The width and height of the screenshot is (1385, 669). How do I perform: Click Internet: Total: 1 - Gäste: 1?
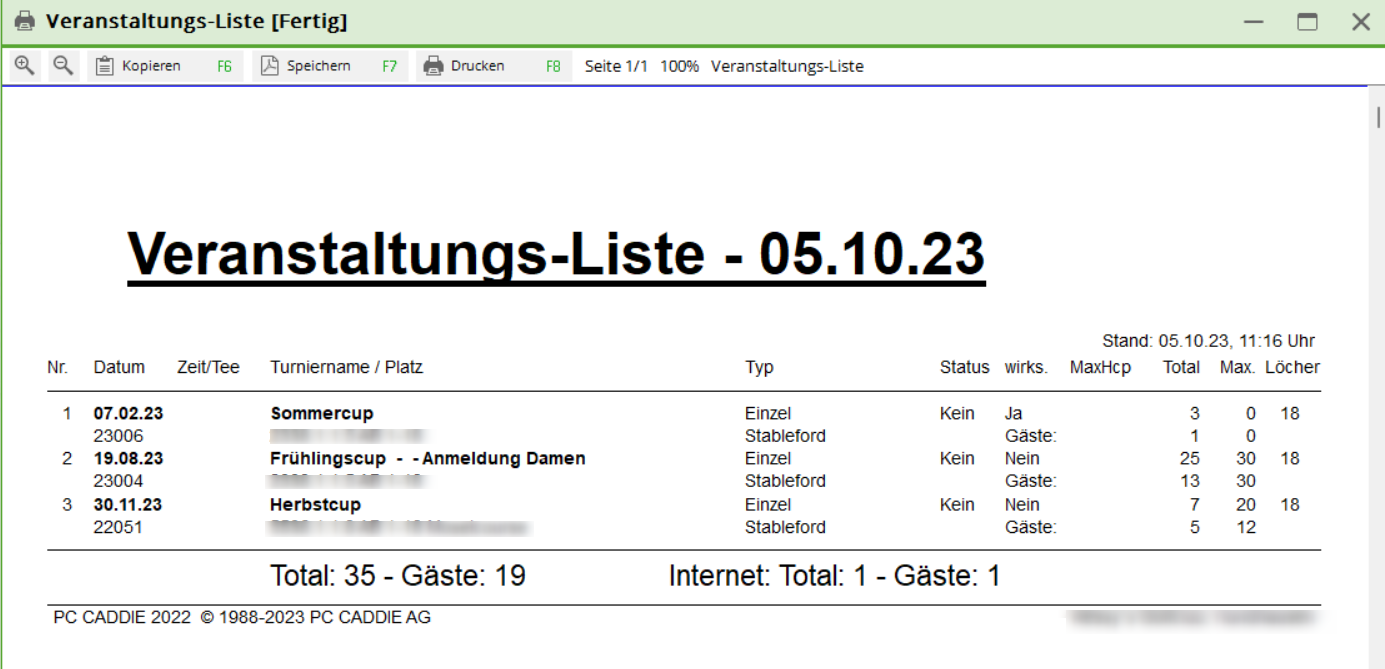tap(835, 576)
